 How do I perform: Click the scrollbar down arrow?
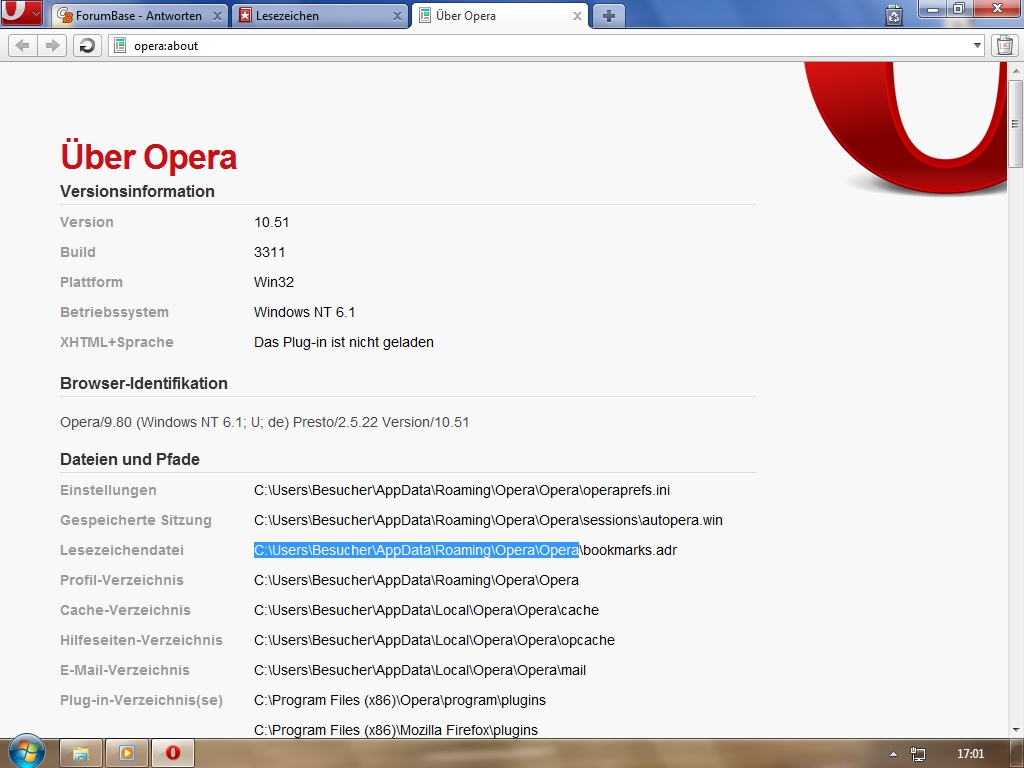coord(1016,730)
